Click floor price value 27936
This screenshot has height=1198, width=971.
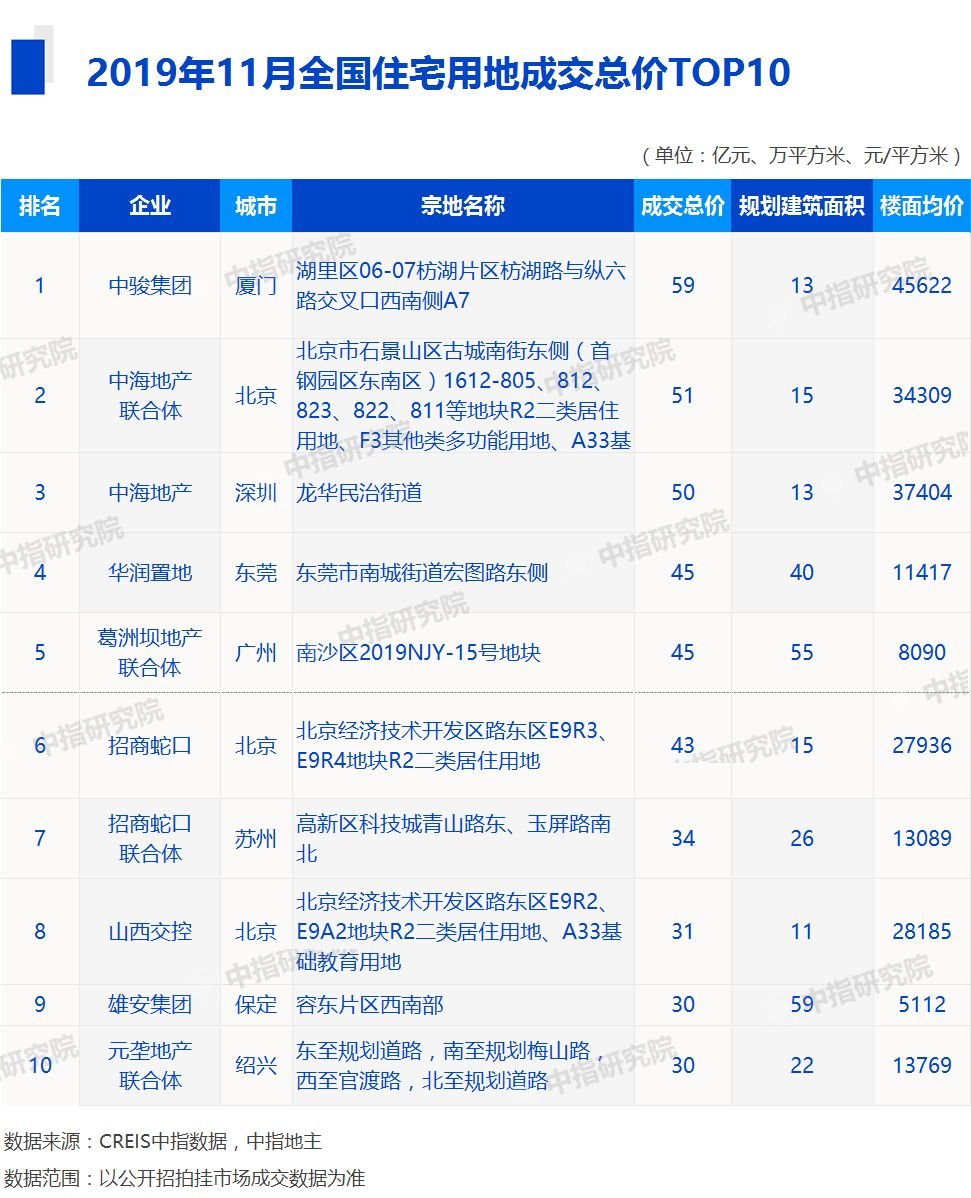pos(922,746)
